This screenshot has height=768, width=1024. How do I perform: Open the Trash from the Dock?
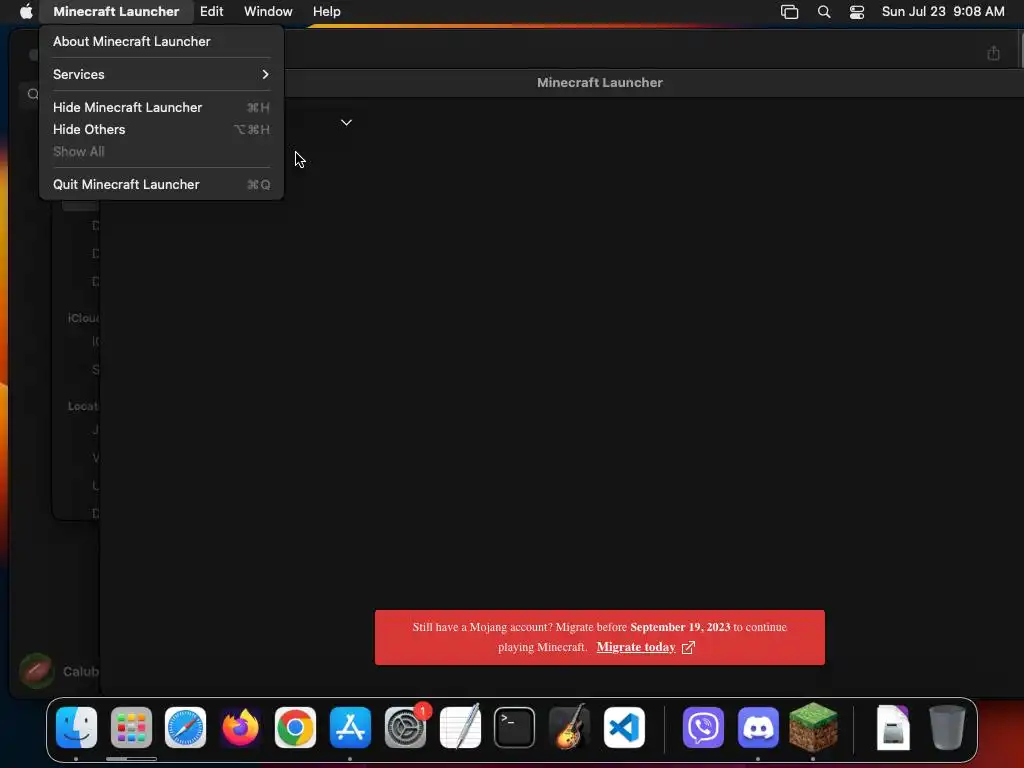(x=947, y=727)
